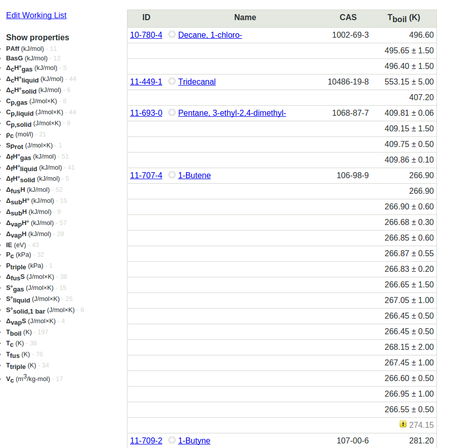The height and width of the screenshot is (448, 450).
Task: Open the Decane, 1-chloro- compound page
Action: coord(210,35)
